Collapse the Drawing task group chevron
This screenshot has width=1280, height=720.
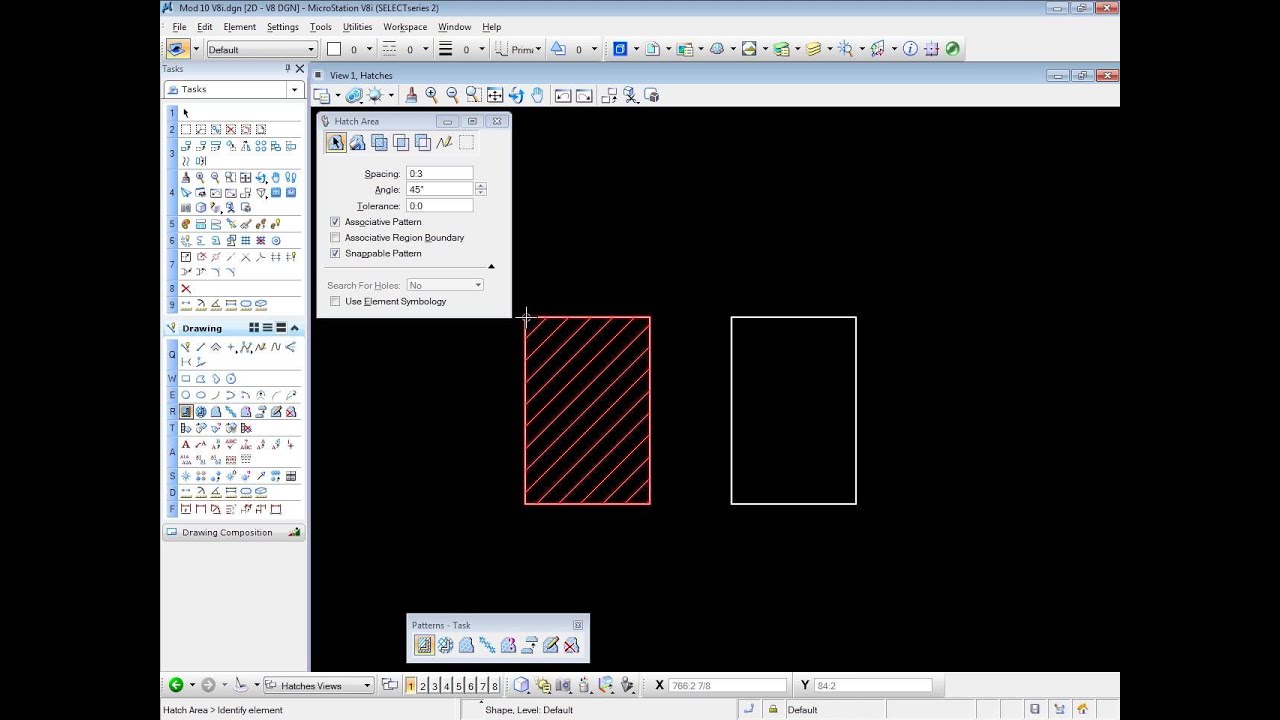(294, 328)
